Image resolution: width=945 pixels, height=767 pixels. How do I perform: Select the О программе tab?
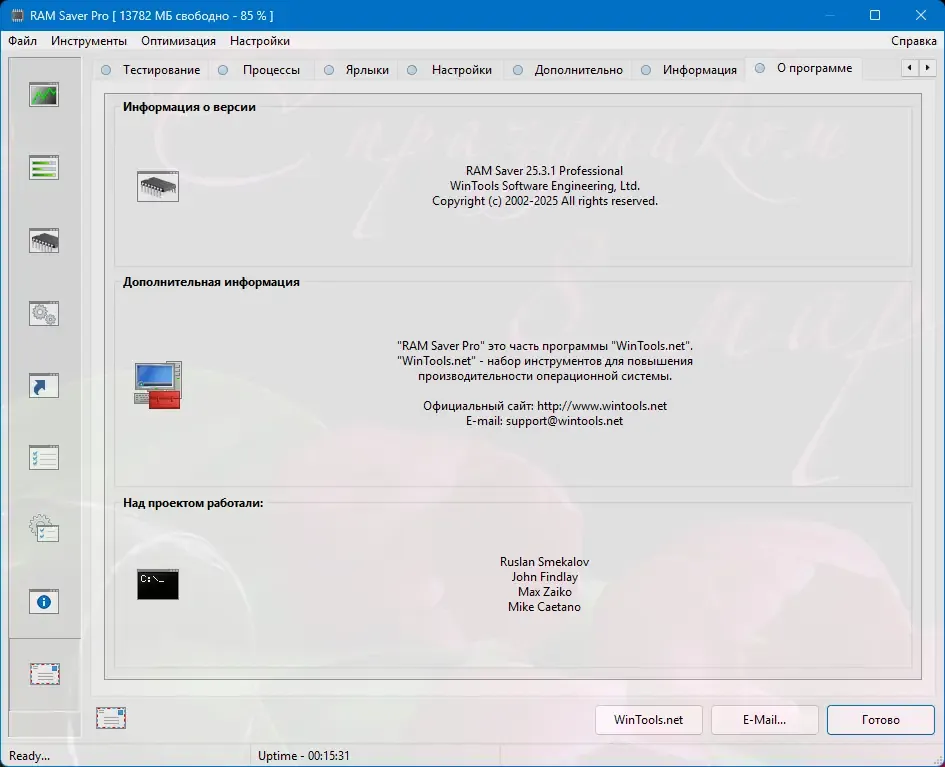(803, 68)
